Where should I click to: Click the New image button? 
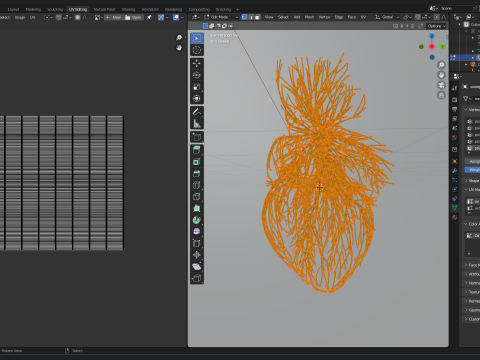(113, 17)
